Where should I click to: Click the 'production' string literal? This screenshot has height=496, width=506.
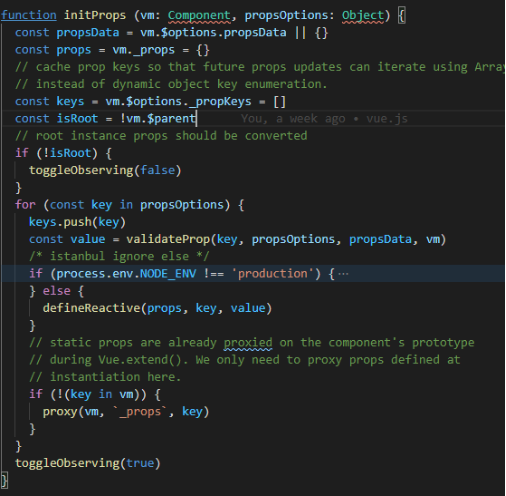tap(272, 274)
